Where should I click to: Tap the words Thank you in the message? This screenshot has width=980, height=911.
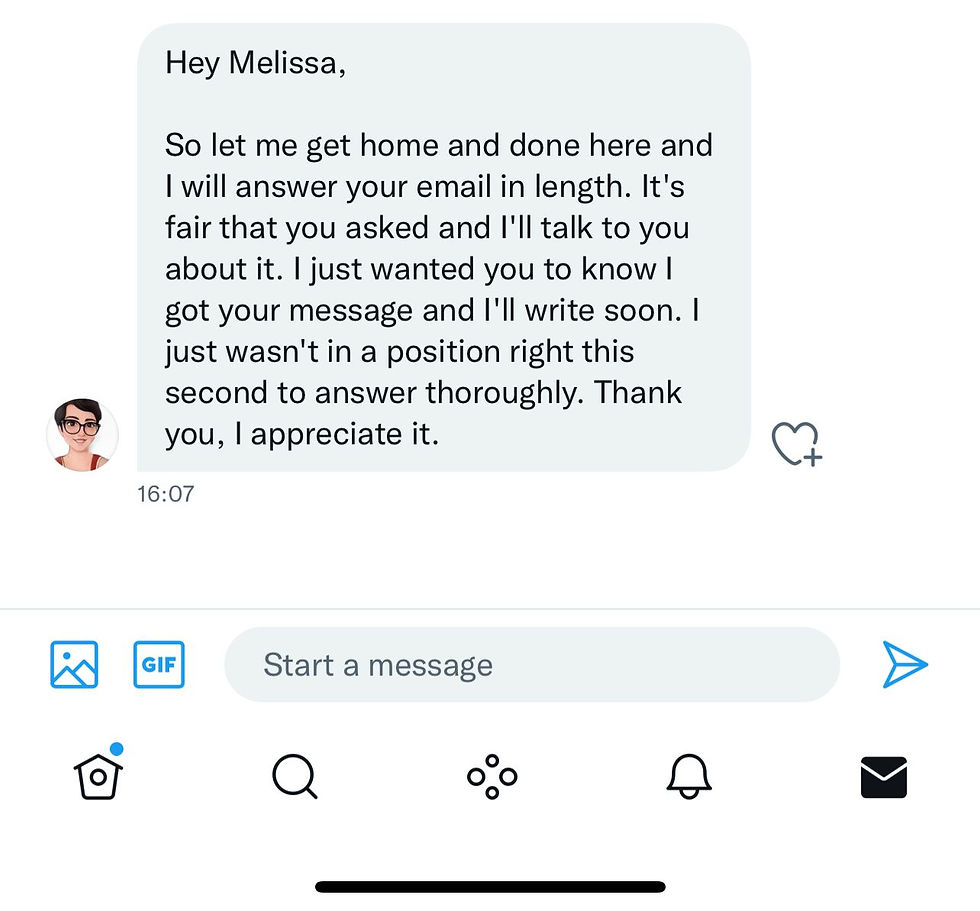(423, 413)
